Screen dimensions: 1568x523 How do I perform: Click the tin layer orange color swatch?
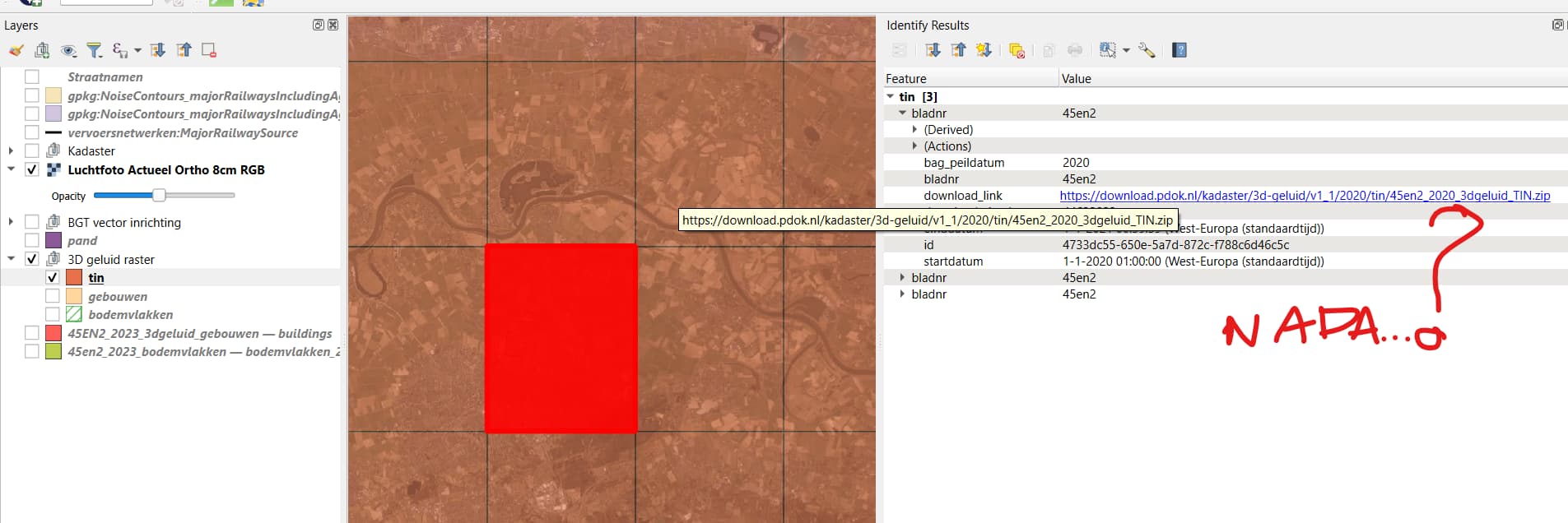tap(74, 277)
